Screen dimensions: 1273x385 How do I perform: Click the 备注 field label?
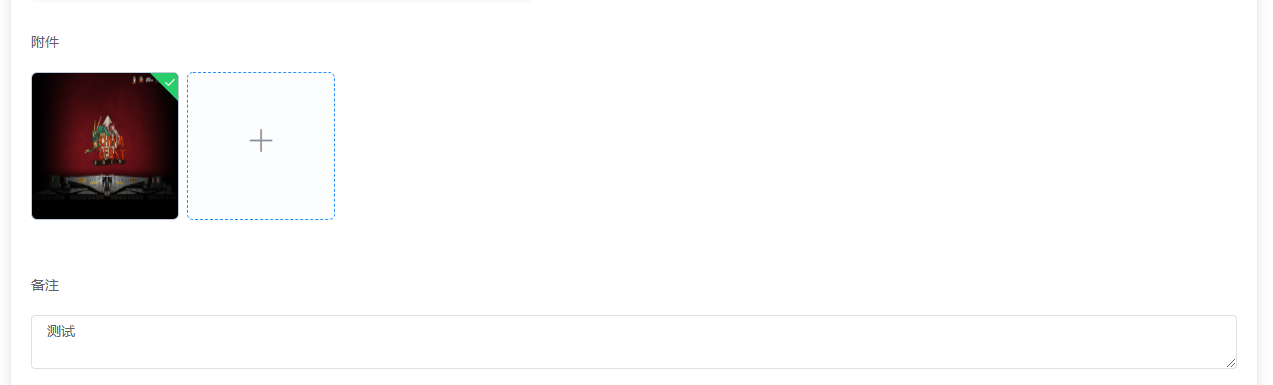[x=45, y=285]
